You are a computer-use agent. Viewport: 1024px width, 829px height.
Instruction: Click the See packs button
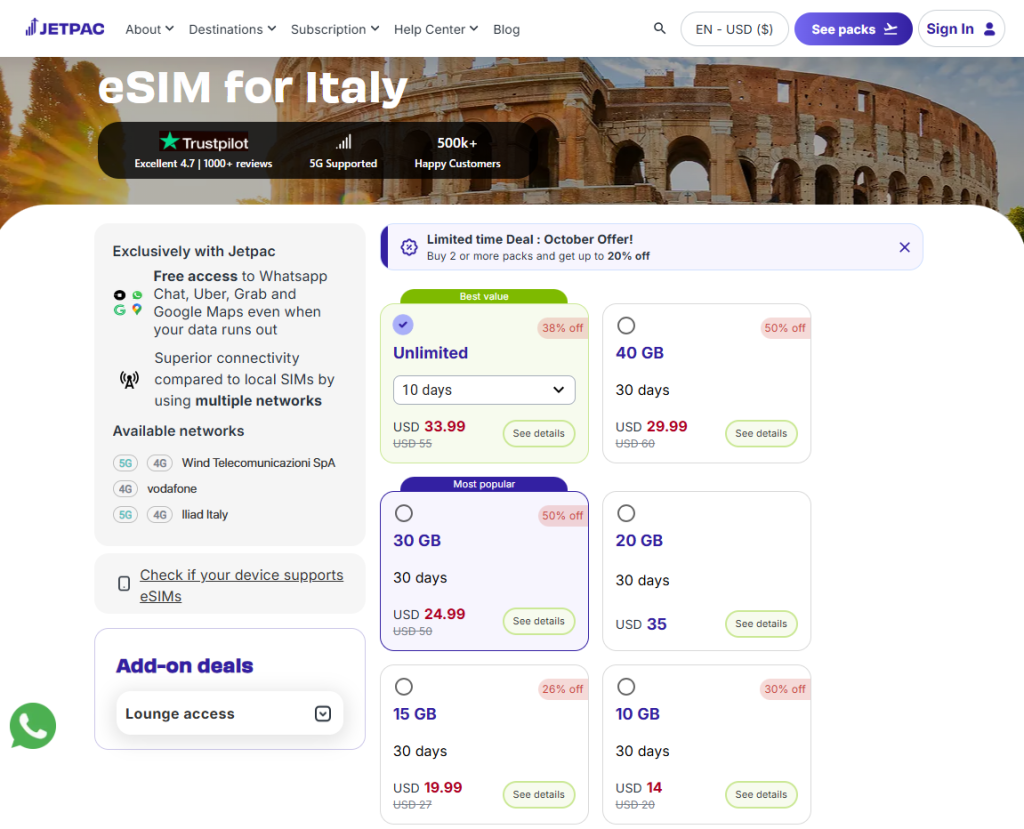[x=853, y=29]
